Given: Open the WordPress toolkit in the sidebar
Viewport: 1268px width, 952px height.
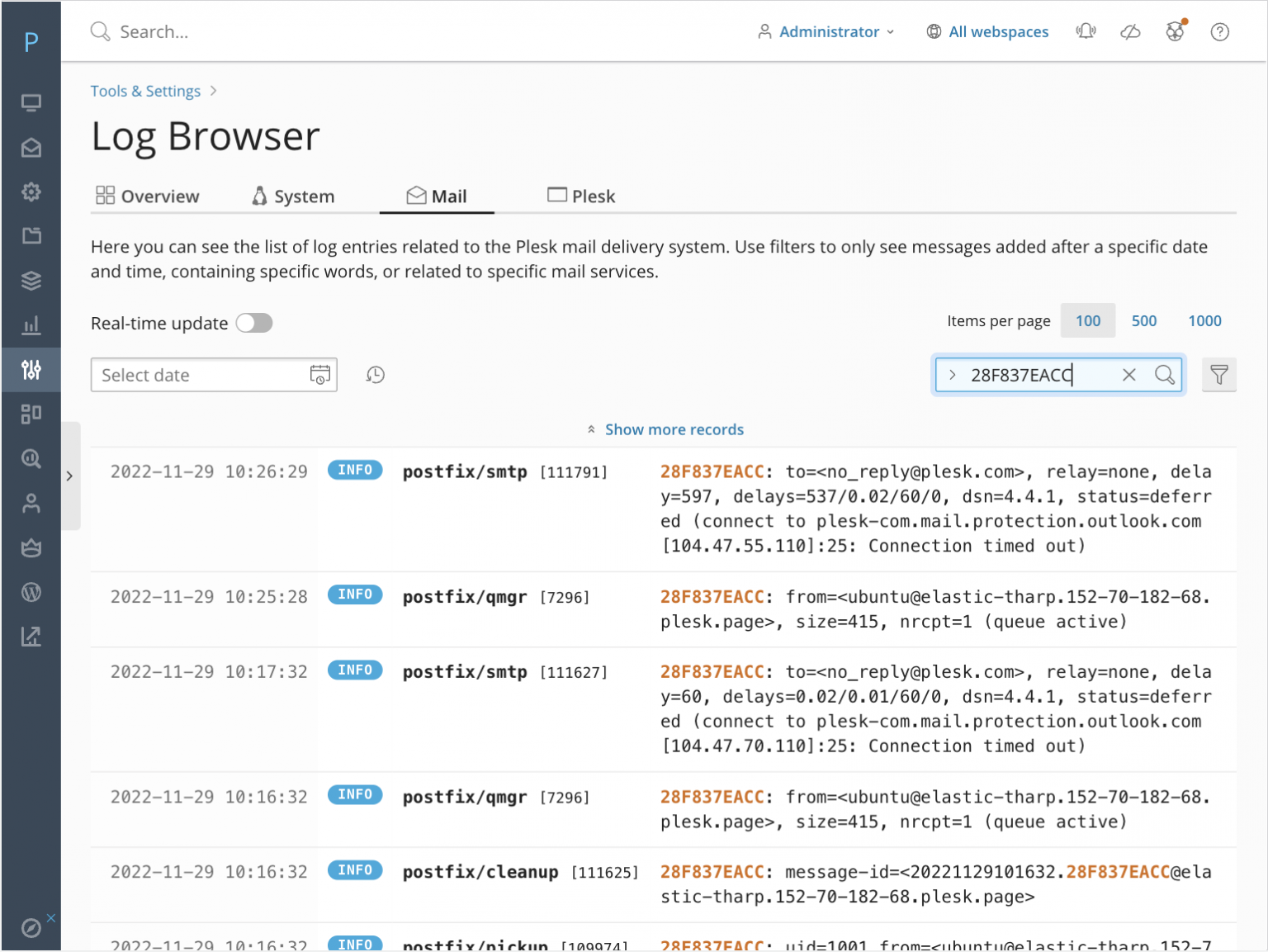Looking at the screenshot, I should pos(31,592).
